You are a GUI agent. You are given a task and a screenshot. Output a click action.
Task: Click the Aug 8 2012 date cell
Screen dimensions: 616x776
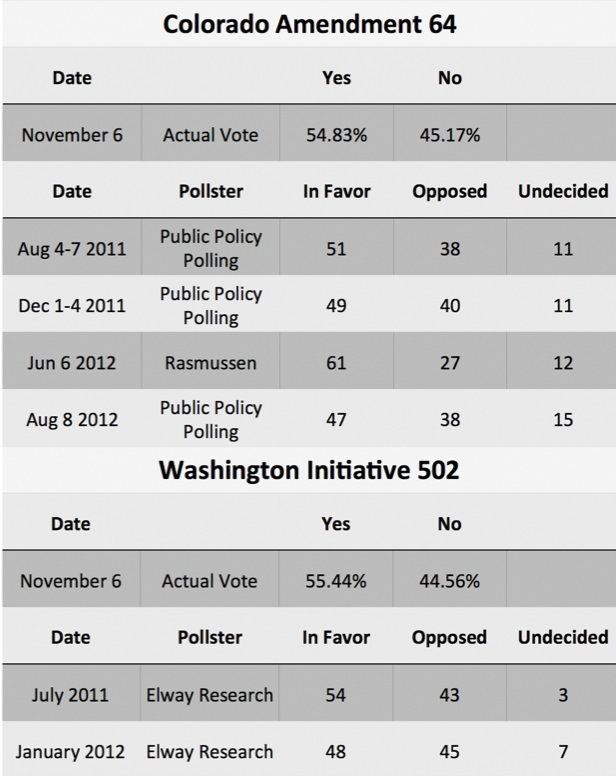(71, 420)
